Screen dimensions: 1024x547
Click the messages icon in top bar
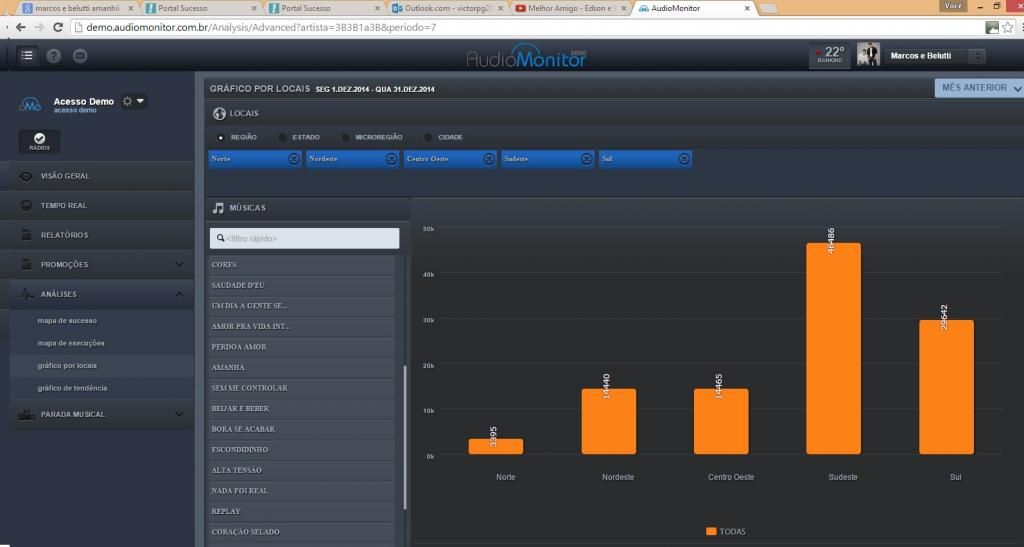81,56
